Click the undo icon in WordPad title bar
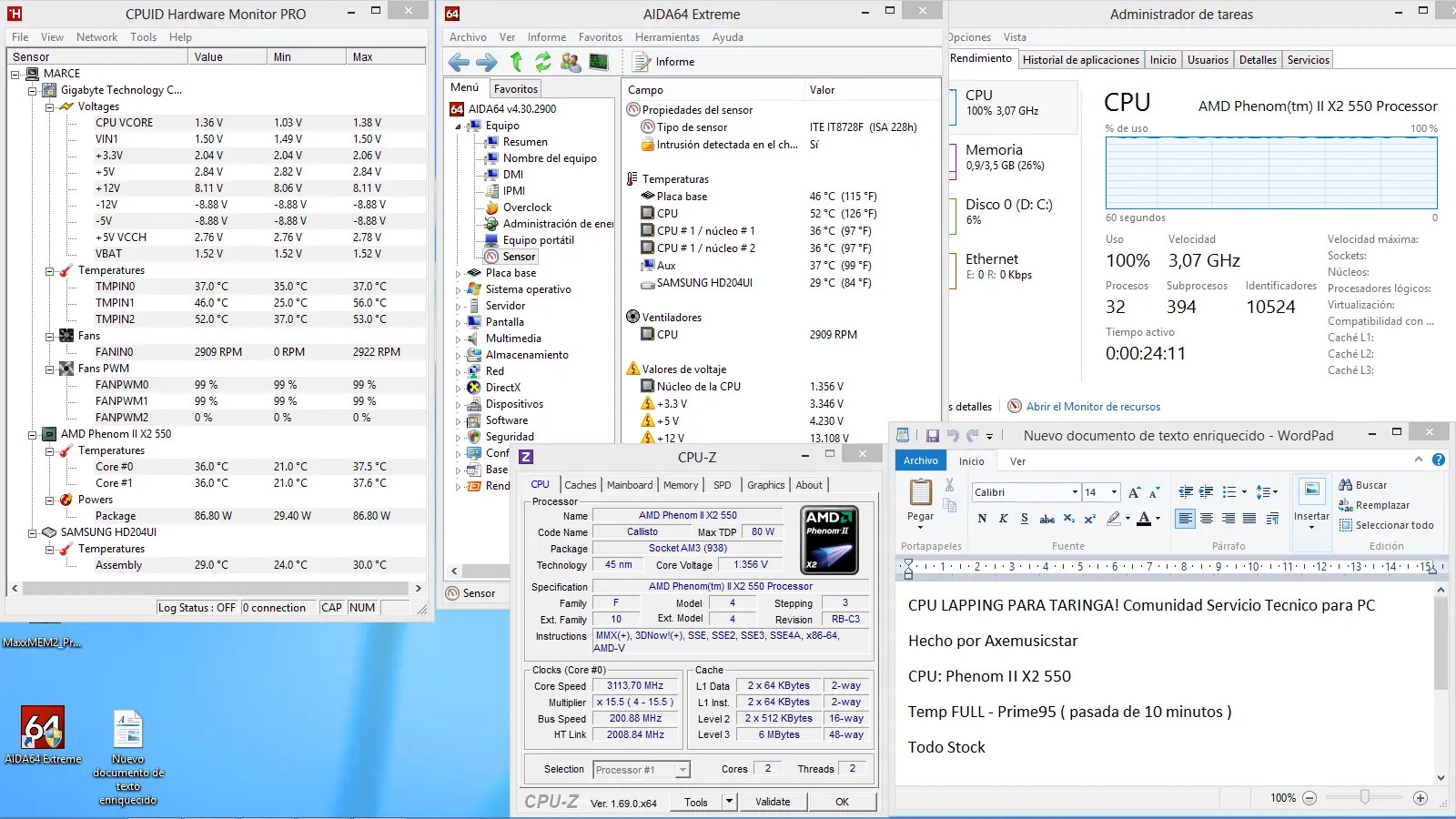The width and height of the screenshot is (1456, 819). pos(953,436)
